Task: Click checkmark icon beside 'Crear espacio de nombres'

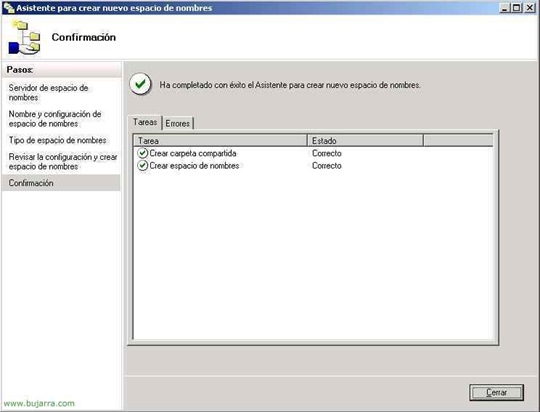Action: coord(142,166)
